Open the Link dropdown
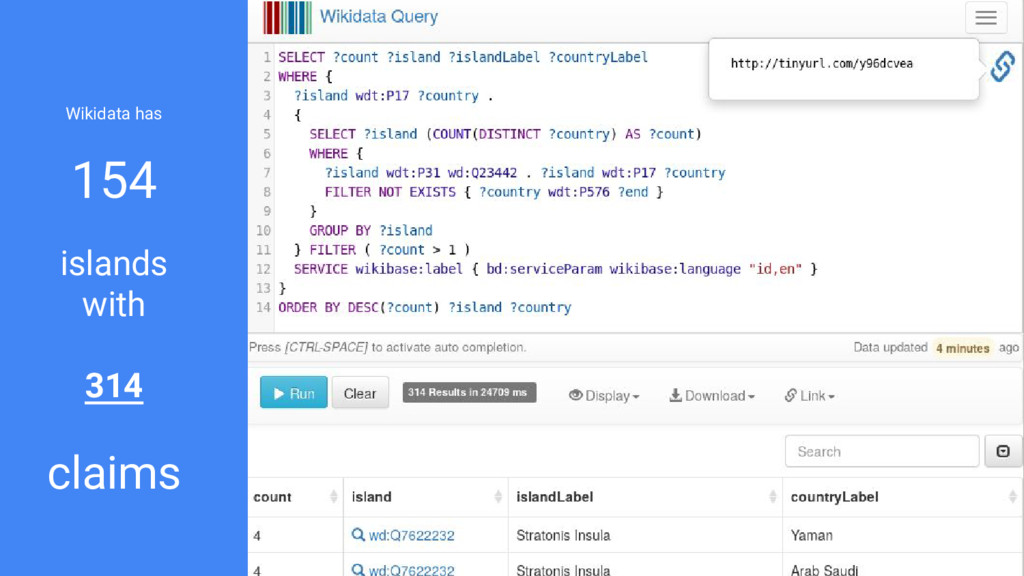The image size is (1024, 576). (x=809, y=396)
